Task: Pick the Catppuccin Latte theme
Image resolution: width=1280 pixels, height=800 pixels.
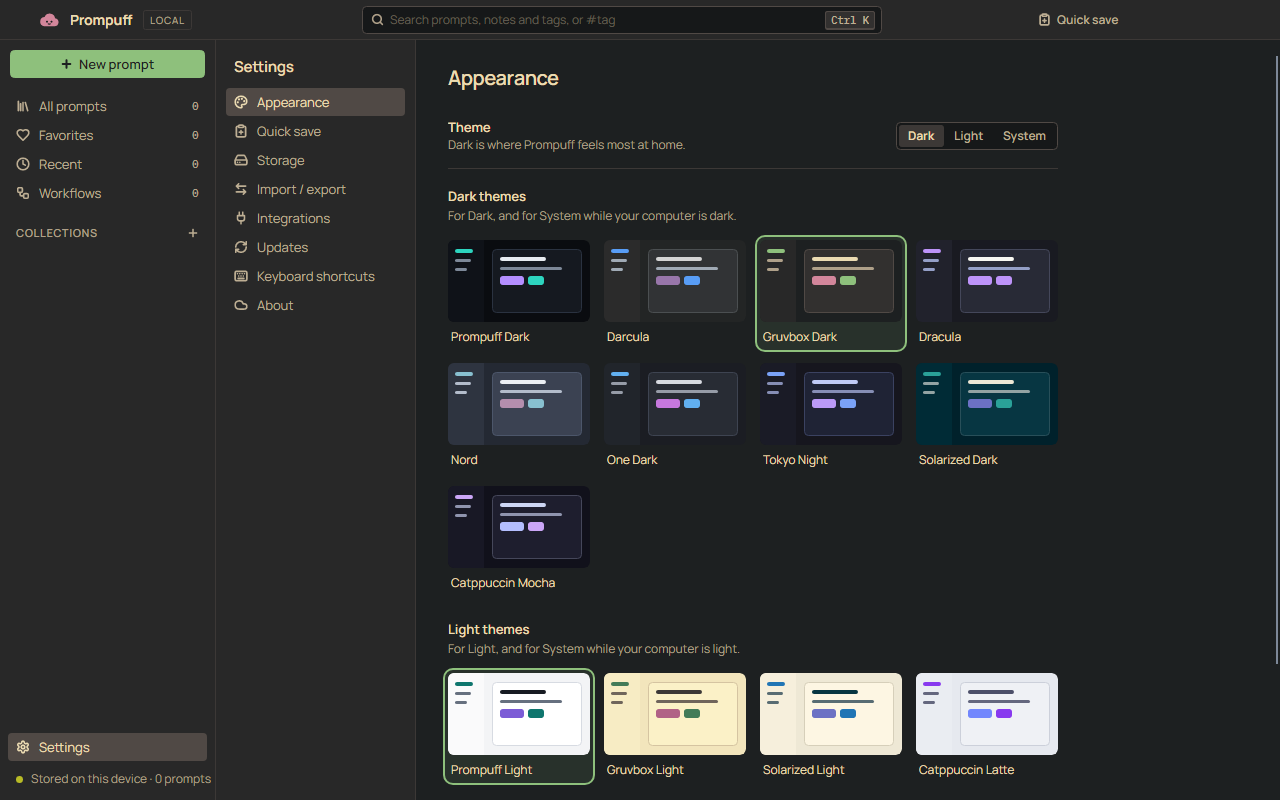Action: 987,726
